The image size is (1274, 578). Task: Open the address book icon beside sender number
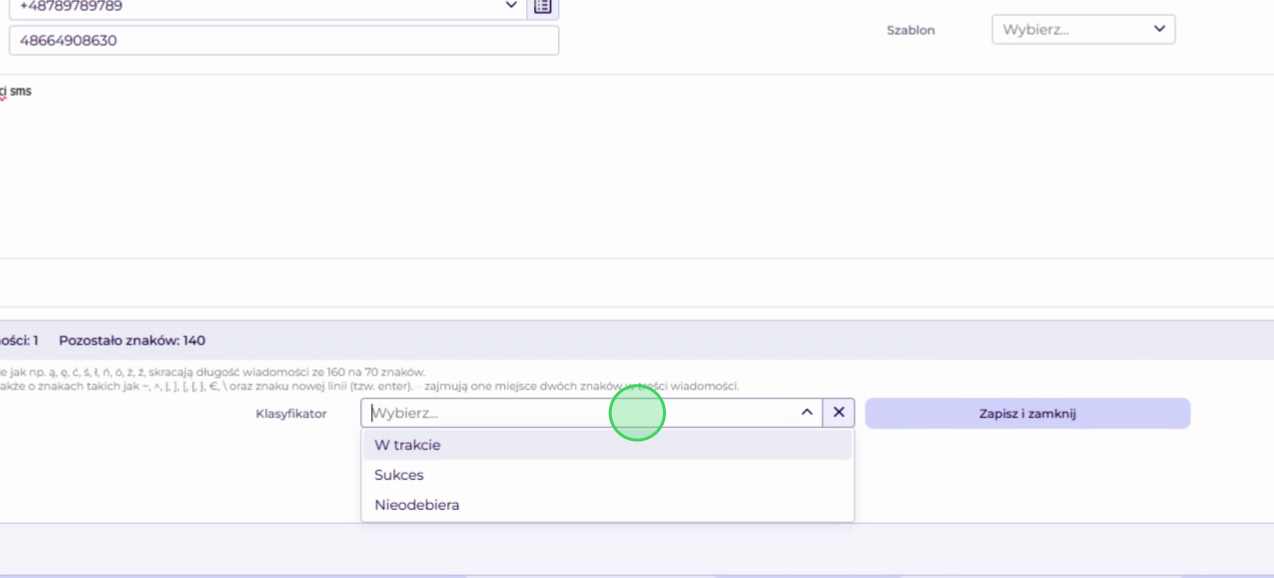543,7
